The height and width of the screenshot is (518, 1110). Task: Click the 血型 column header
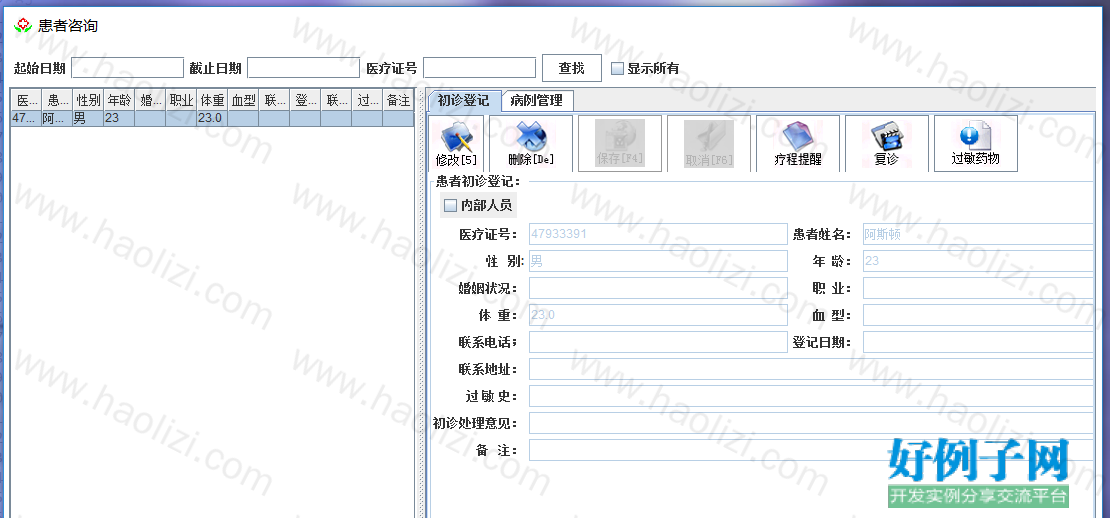coord(243,100)
